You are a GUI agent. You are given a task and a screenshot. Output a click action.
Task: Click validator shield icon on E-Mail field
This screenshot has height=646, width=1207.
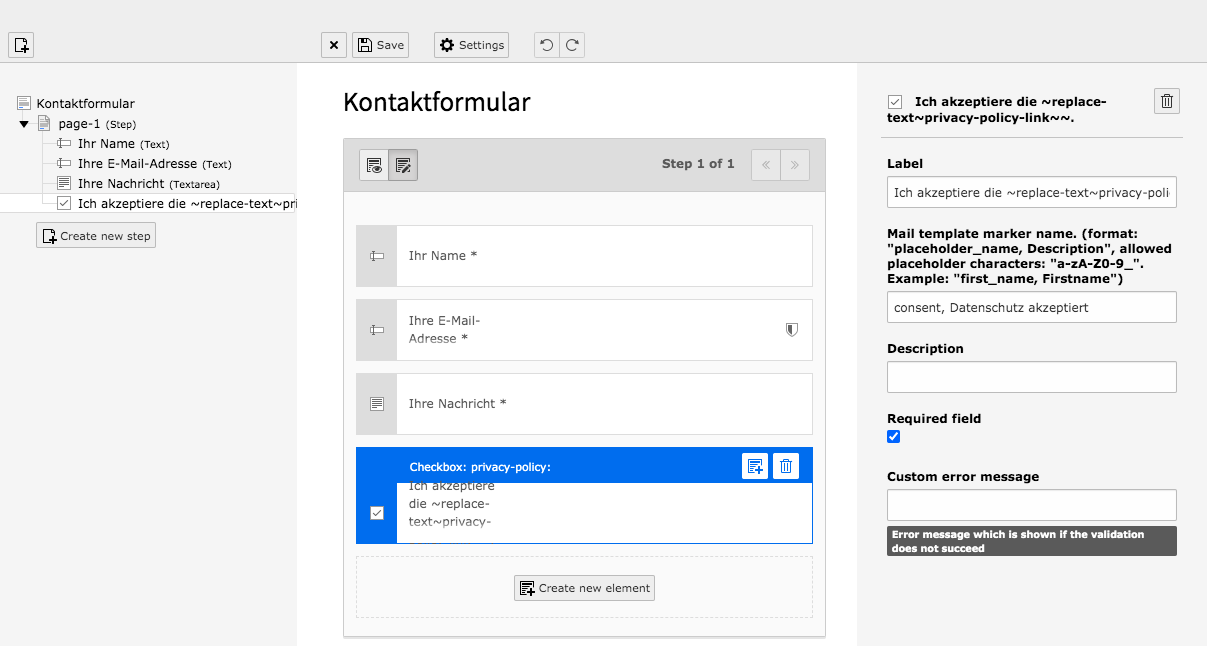pyautogui.click(x=792, y=329)
